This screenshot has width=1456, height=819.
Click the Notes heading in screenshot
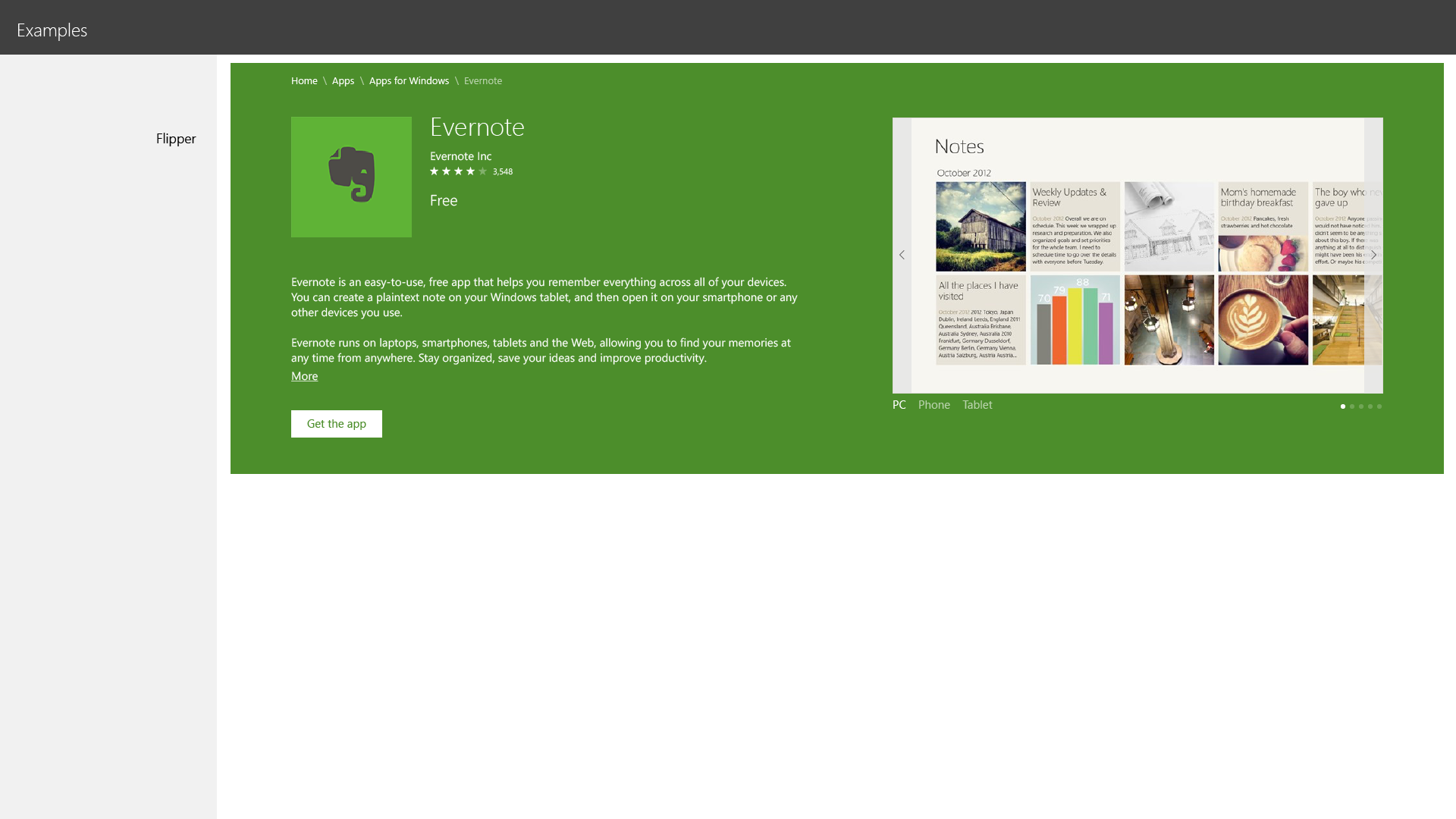point(959,146)
